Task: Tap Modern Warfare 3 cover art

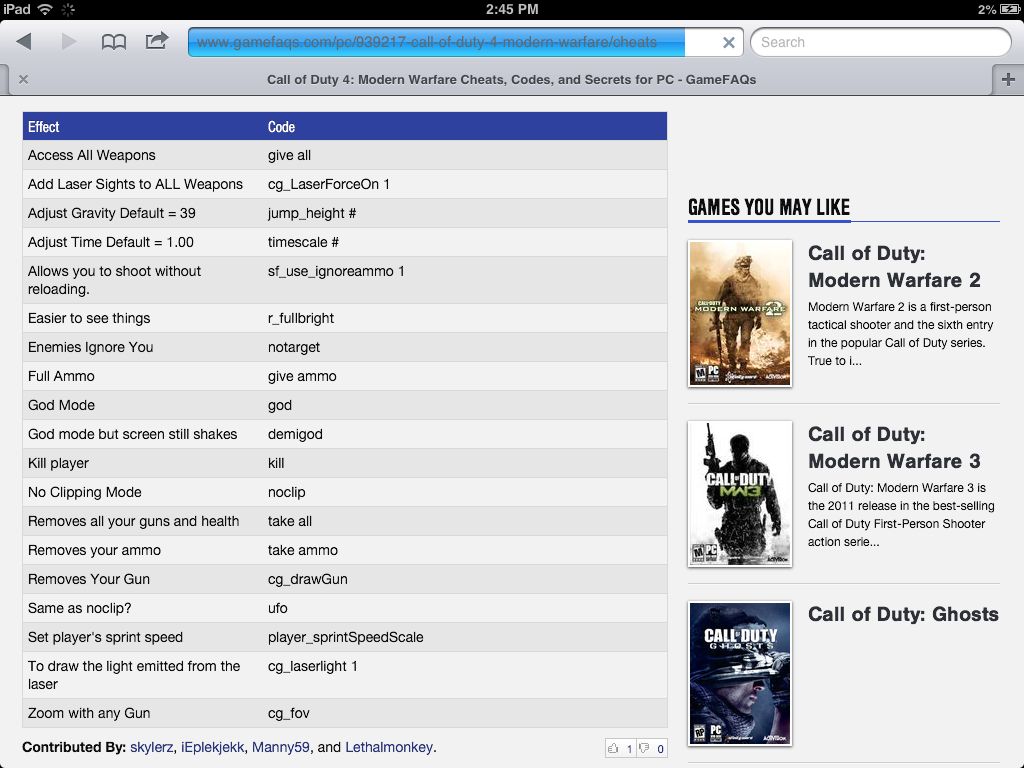Action: pos(740,493)
